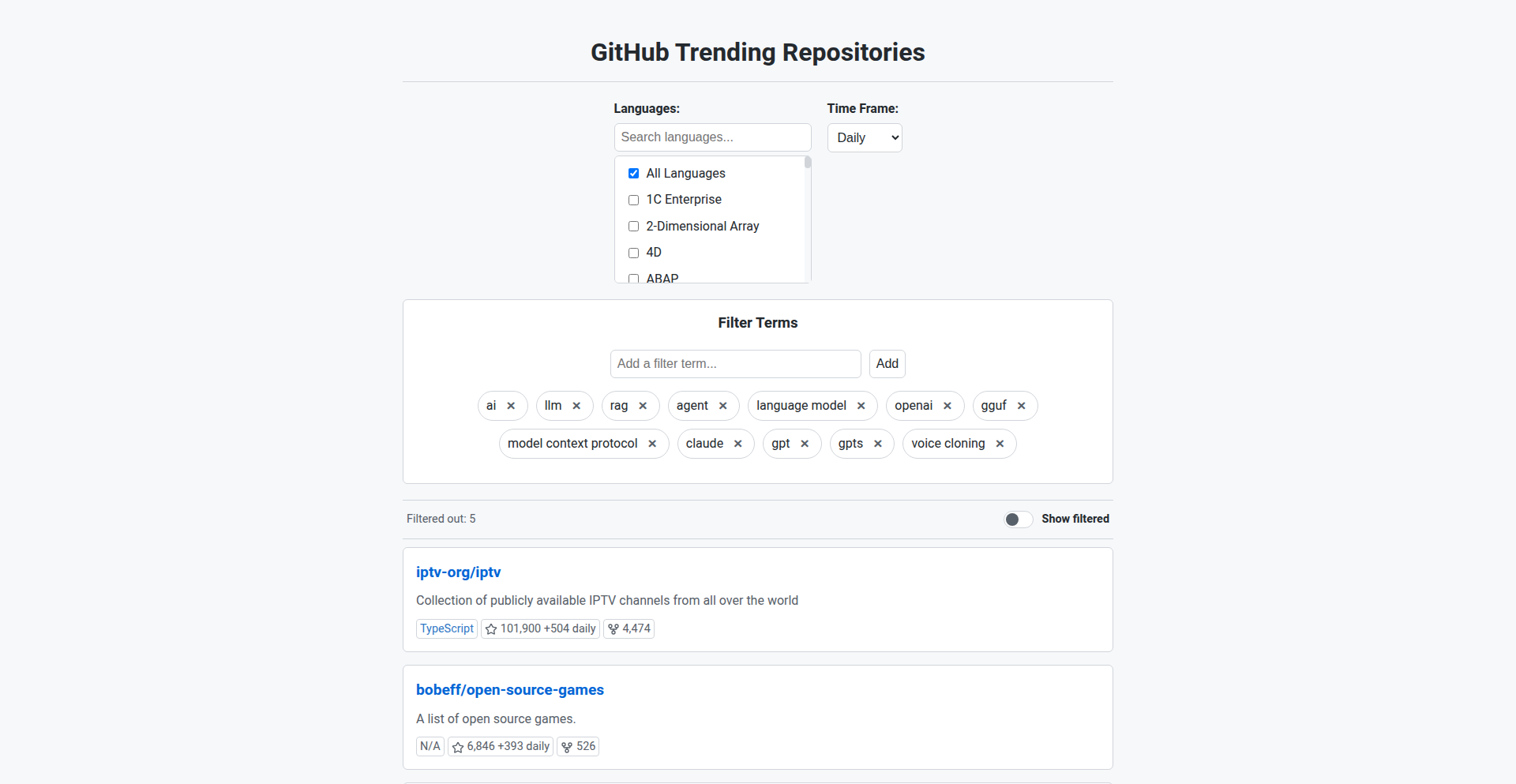This screenshot has width=1516, height=784.
Task: Click the Add filter term button
Action: (x=887, y=363)
